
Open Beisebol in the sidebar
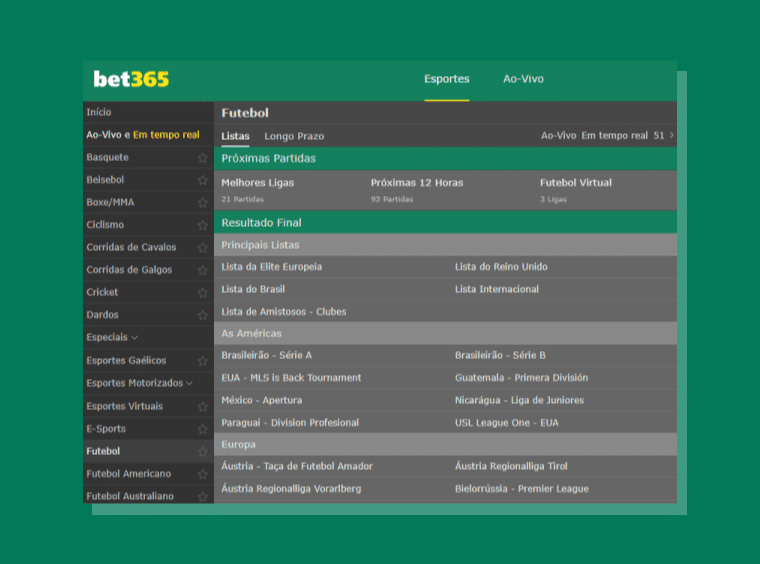click(x=105, y=180)
